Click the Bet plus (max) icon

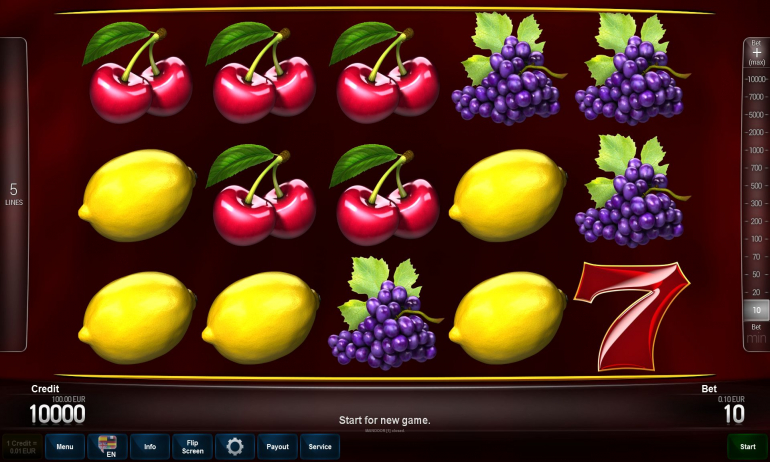[x=756, y=53]
